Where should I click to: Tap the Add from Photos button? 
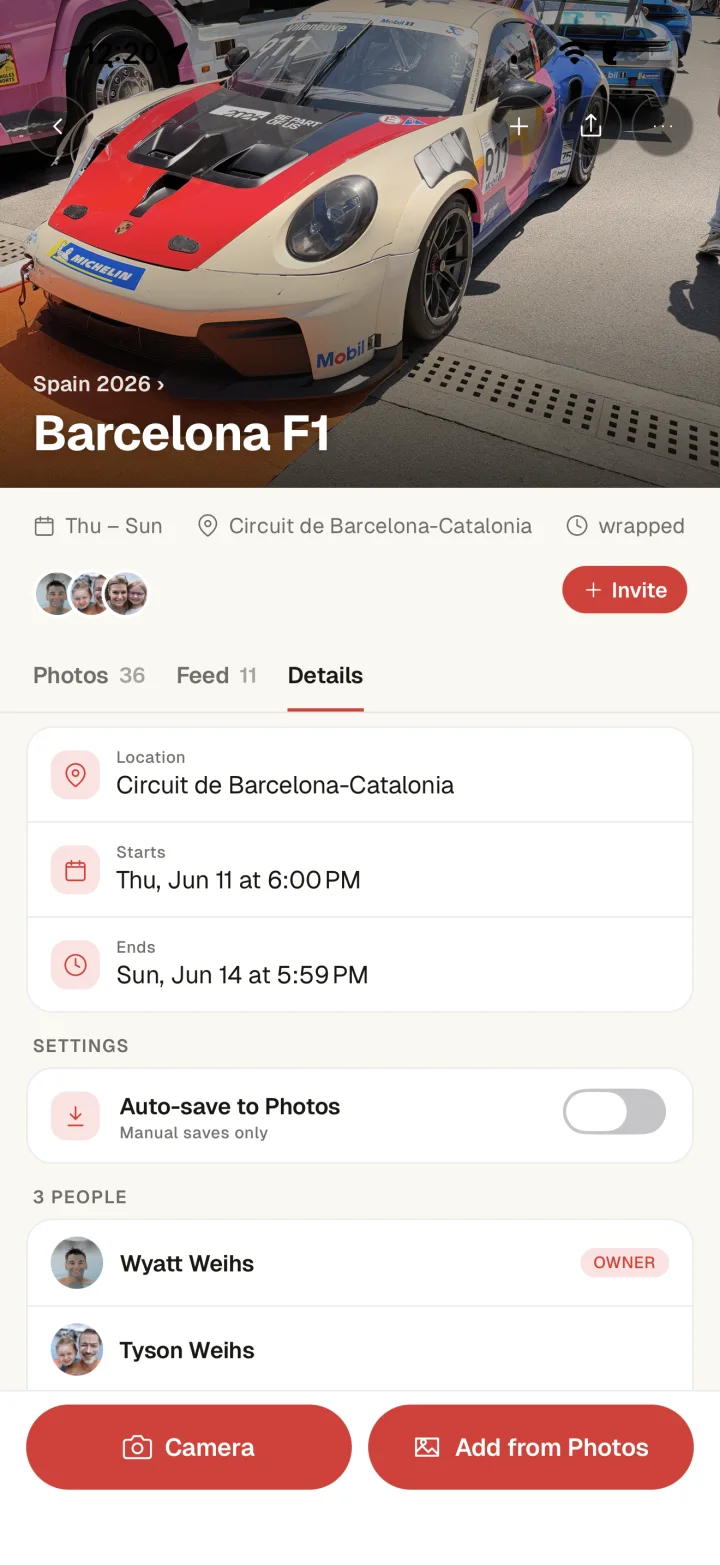tap(531, 1447)
